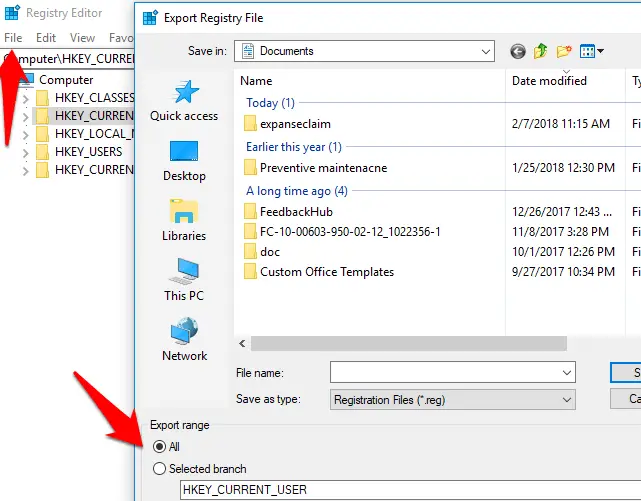Open Network location icon
The height and width of the screenshot is (501, 641).
point(184,333)
